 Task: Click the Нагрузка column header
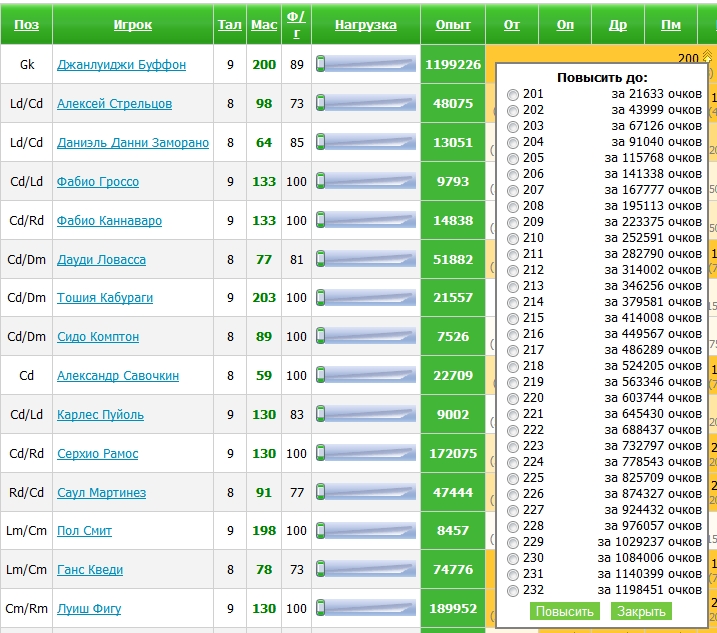[x=365, y=25]
